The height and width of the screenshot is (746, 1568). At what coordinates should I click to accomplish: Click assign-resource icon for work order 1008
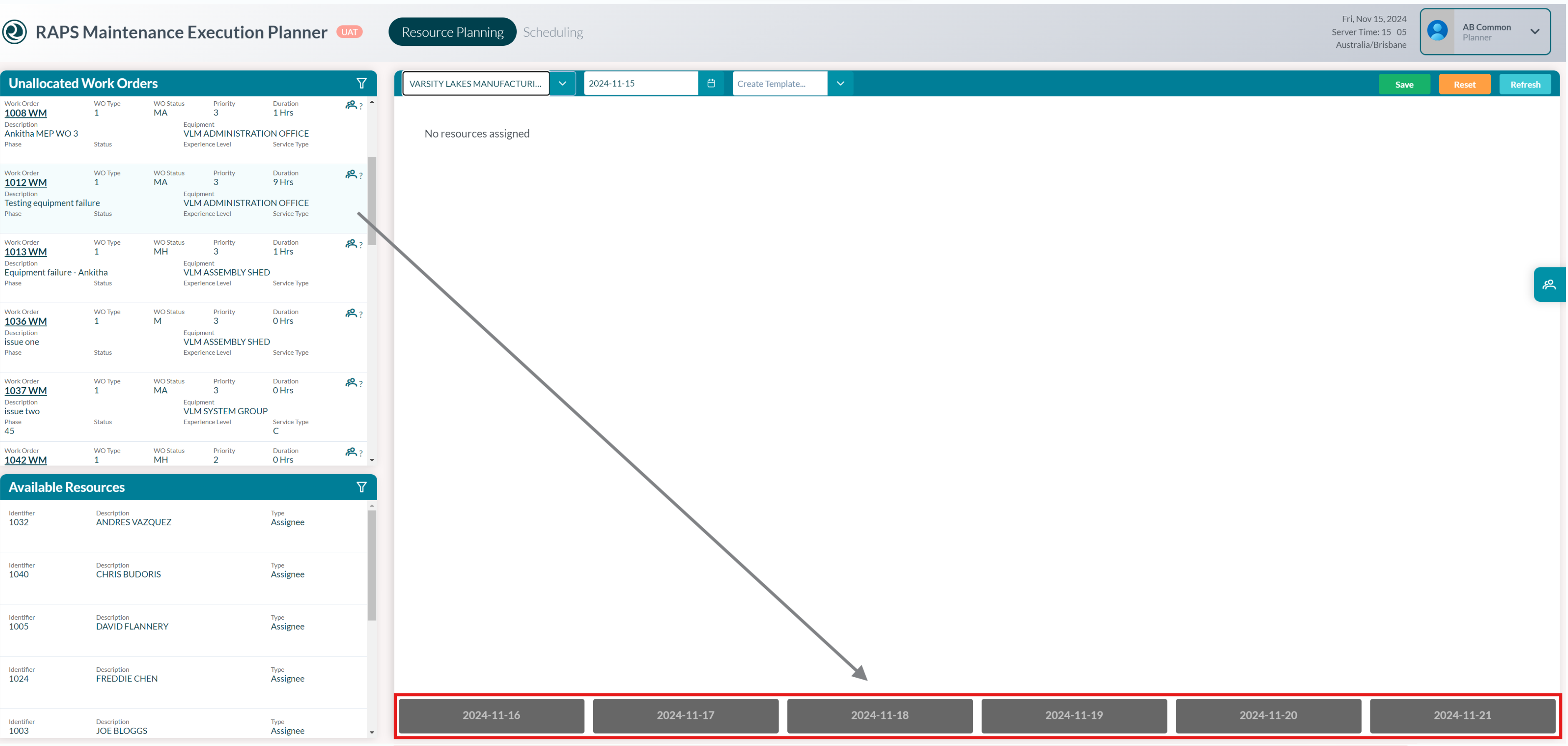[351, 105]
